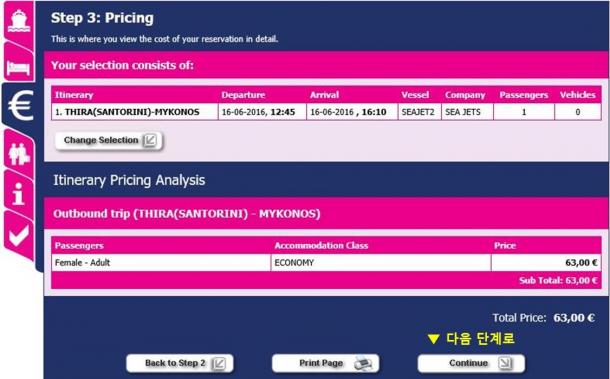Open the information step icon
The width and height of the screenshot is (610, 379).
click(19, 193)
